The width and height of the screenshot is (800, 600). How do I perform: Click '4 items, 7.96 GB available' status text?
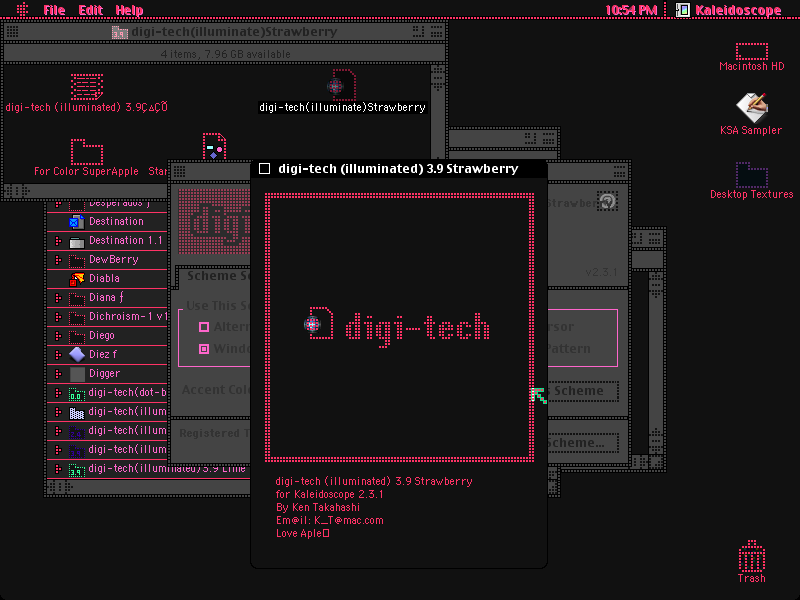click(x=226, y=54)
